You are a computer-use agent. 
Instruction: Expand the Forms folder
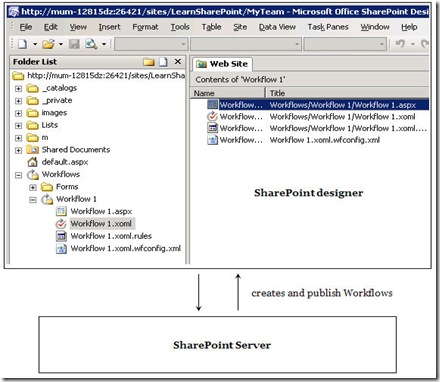[33, 187]
